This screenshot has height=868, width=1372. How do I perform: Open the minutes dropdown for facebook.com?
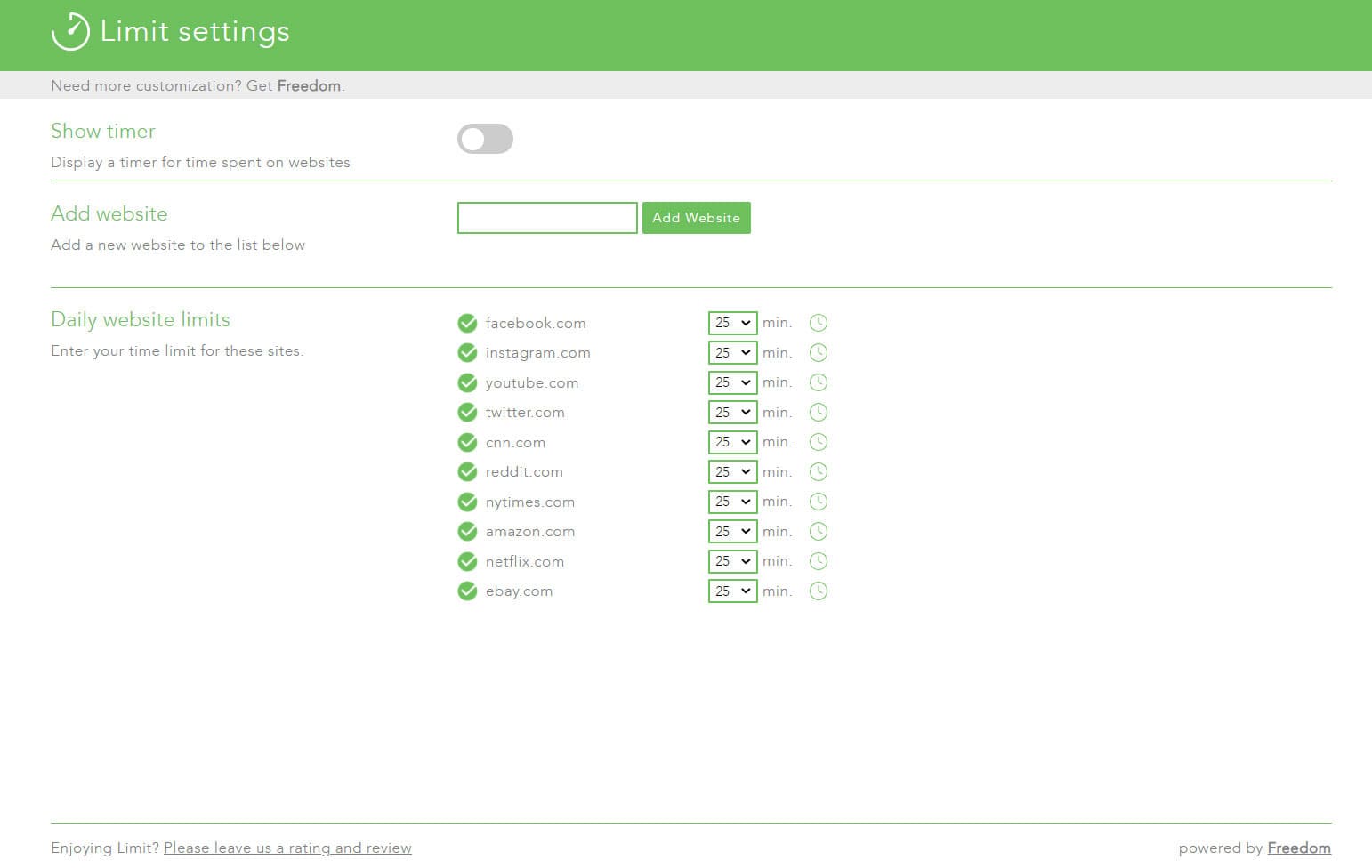click(x=731, y=323)
